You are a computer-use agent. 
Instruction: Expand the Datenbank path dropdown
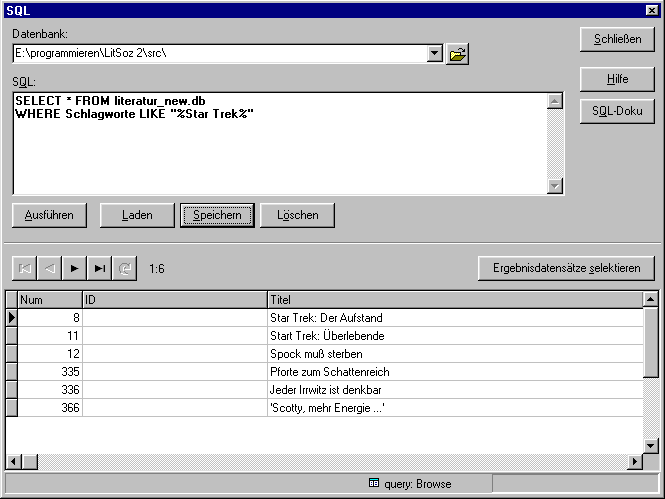435,53
